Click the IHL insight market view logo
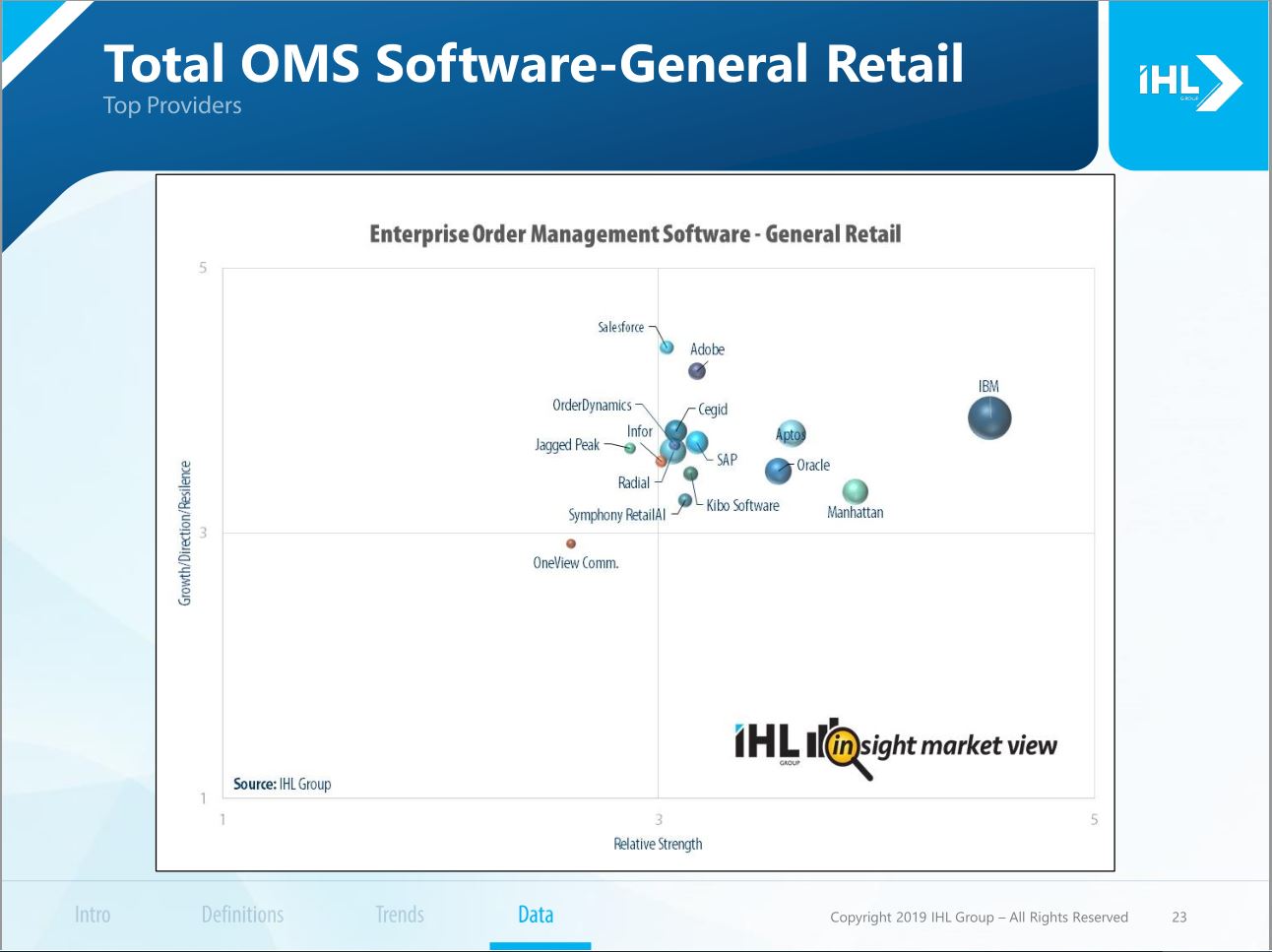Image resolution: width=1272 pixels, height=952 pixels. pyautogui.click(x=895, y=747)
